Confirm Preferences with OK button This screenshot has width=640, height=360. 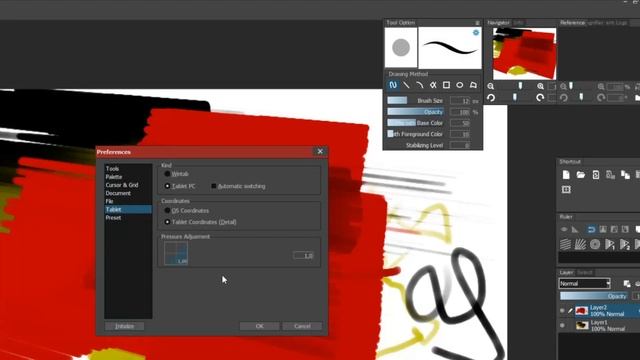pyautogui.click(x=260, y=326)
